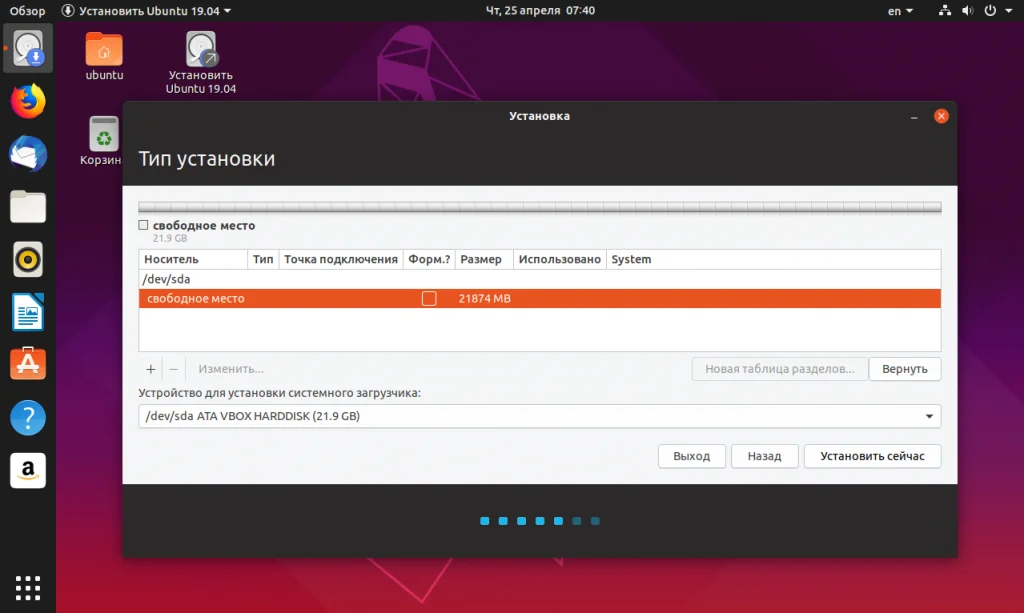Click 21874 MB size cell

point(485,298)
